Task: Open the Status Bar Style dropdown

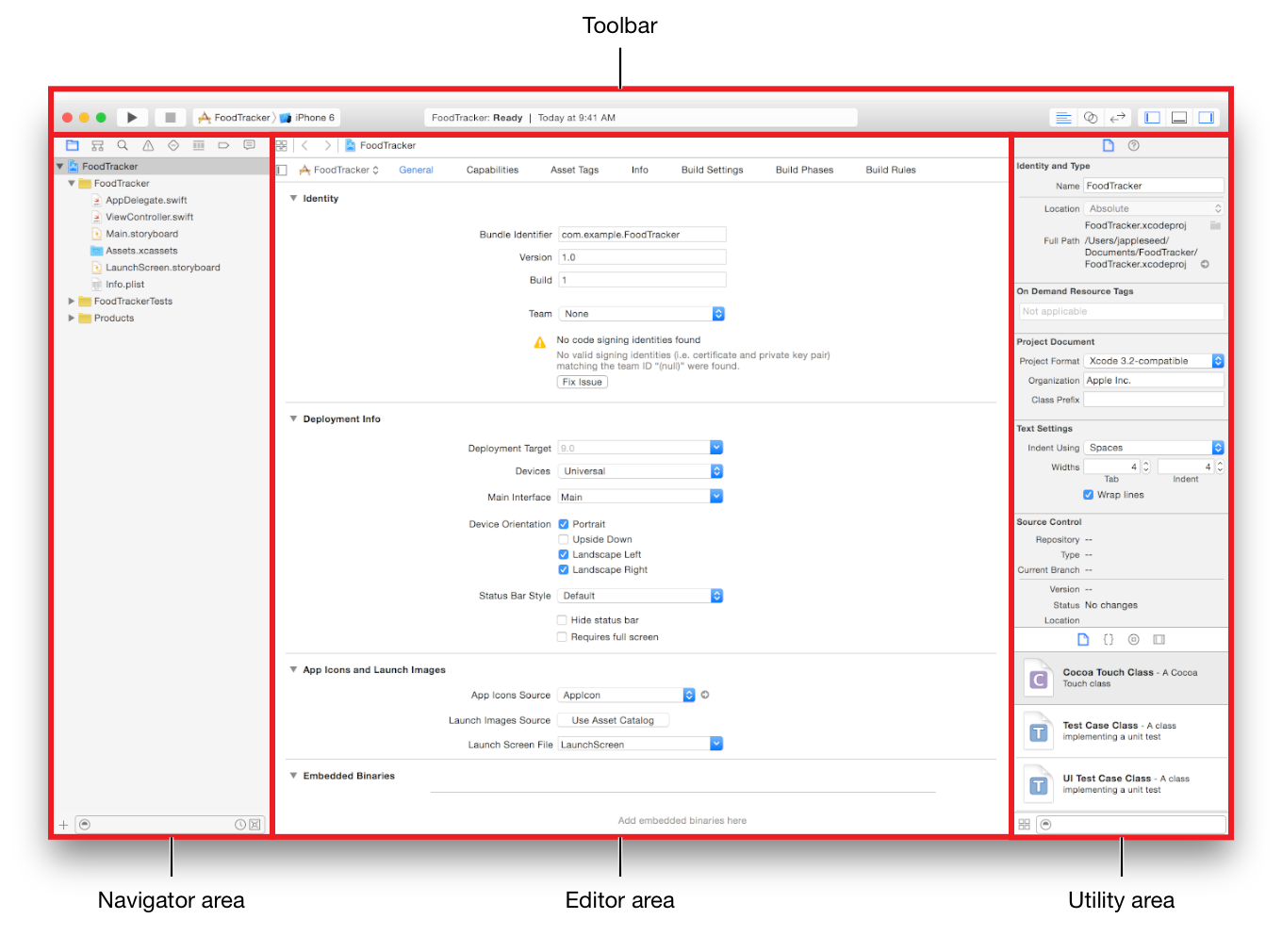Action: [641, 596]
